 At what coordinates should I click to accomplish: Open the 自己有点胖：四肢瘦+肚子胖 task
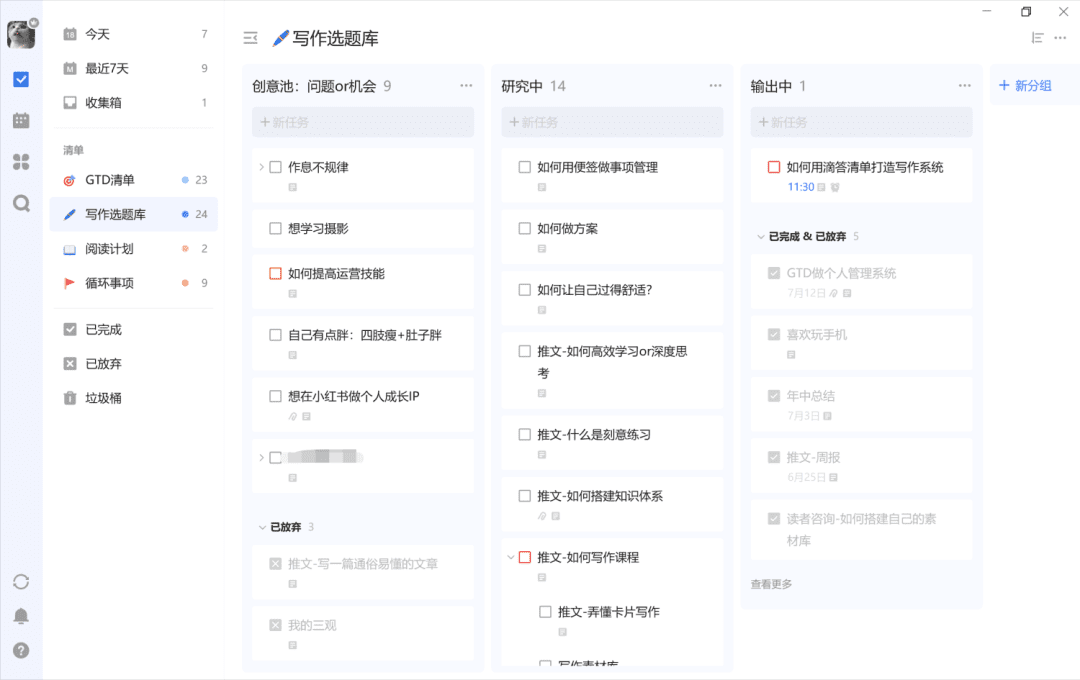tap(363, 344)
